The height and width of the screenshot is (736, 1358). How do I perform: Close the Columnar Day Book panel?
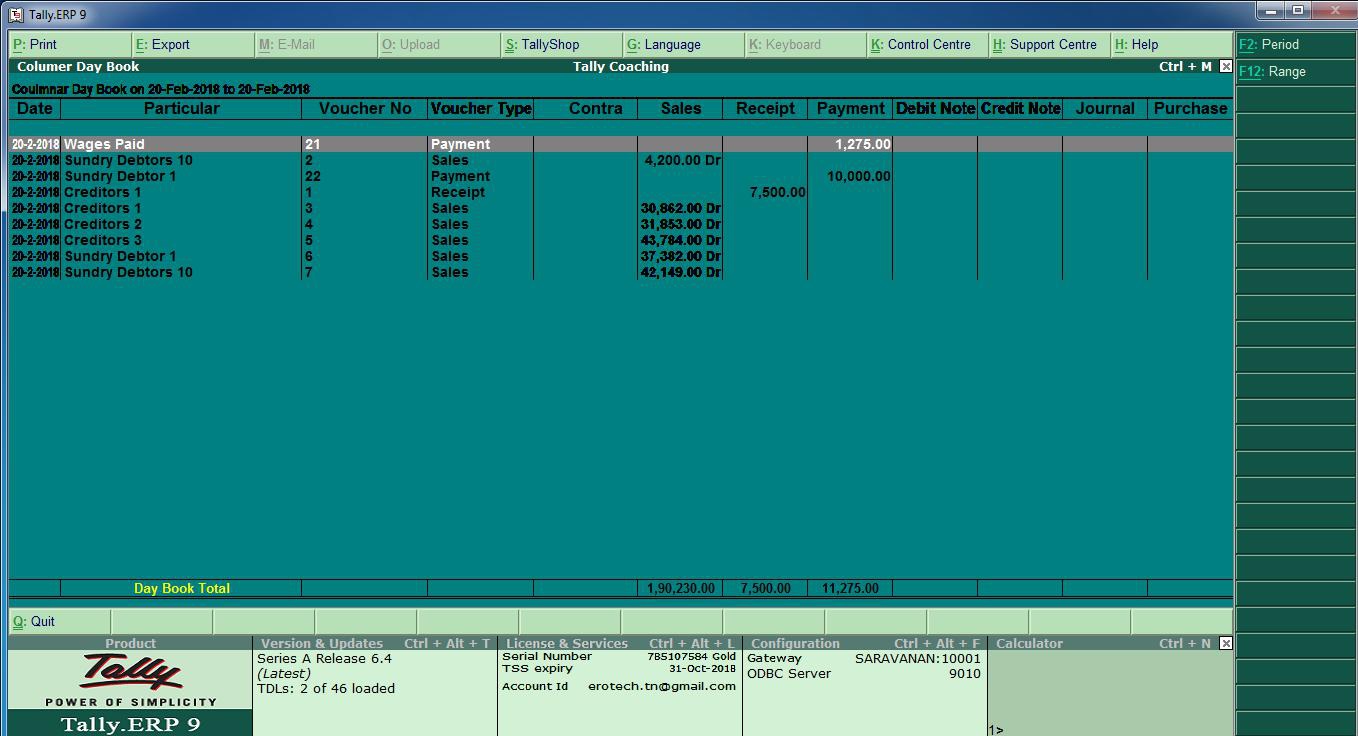(x=1226, y=66)
